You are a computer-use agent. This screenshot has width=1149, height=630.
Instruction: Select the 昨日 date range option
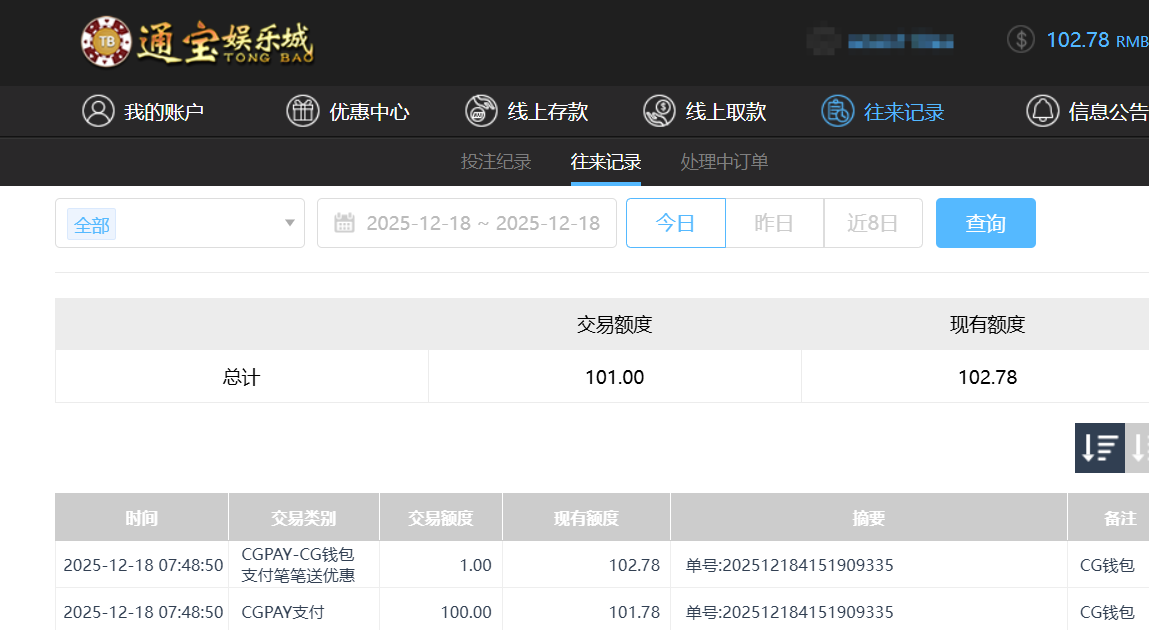[774, 223]
